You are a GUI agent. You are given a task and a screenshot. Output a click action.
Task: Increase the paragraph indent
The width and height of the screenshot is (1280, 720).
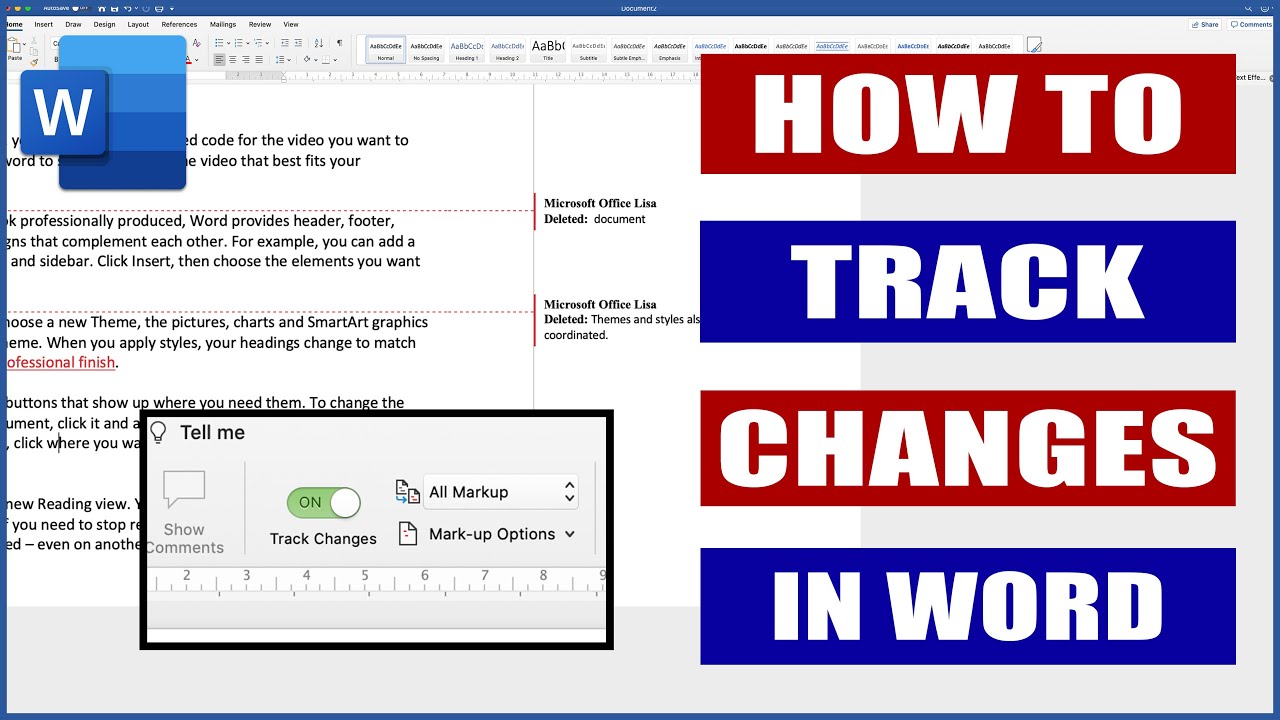(x=298, y=43)
